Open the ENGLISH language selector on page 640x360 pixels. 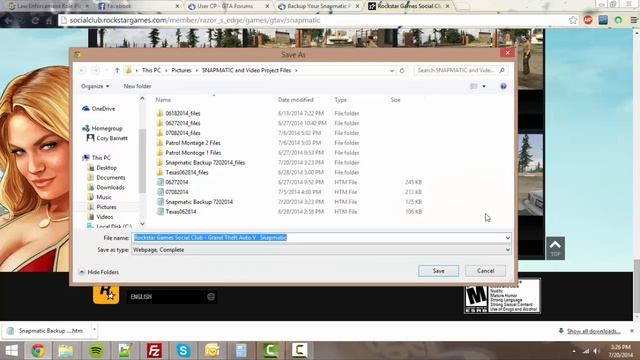[x=171, y=297]
